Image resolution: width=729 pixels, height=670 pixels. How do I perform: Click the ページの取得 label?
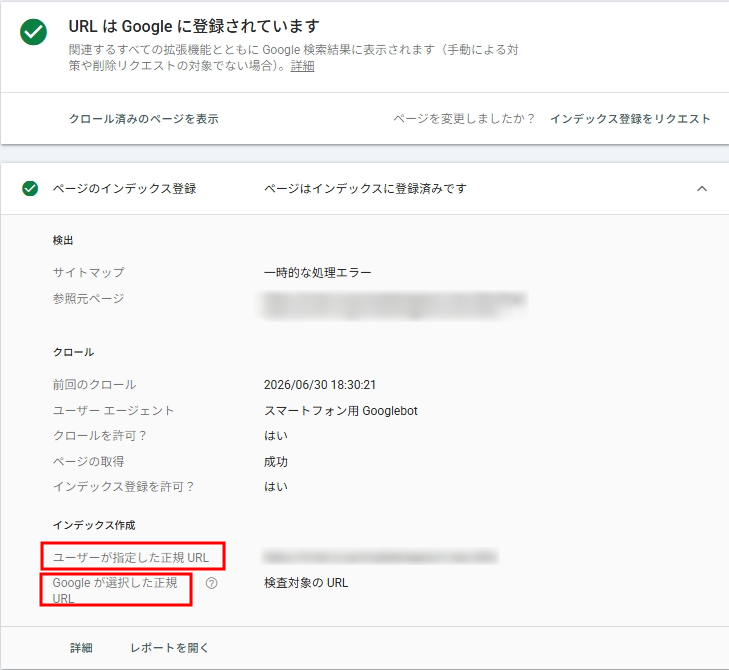click(88, 461)
